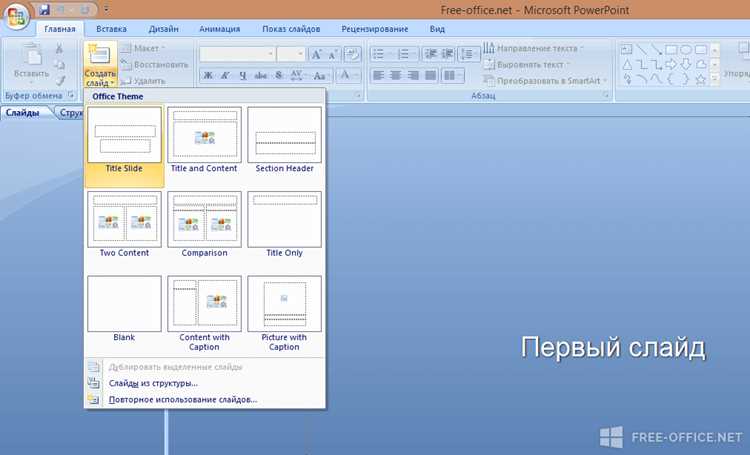
Task: Open the Вид ribbon tab
Action: (x=437, y=29)
